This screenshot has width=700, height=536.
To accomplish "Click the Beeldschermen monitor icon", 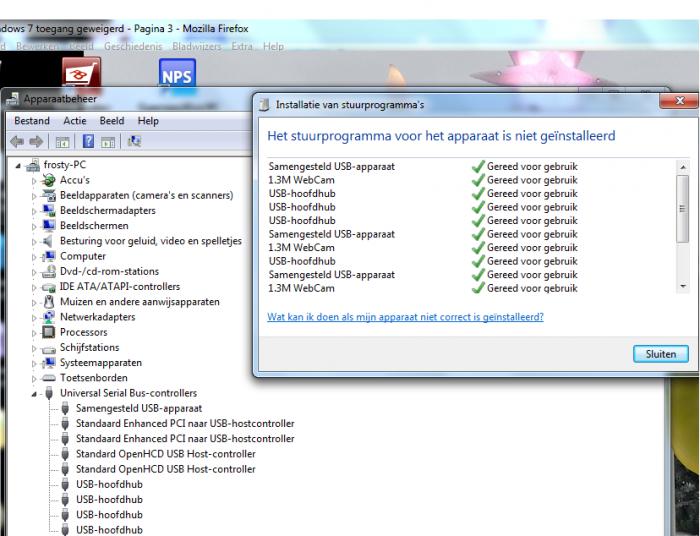I will 48,226.
